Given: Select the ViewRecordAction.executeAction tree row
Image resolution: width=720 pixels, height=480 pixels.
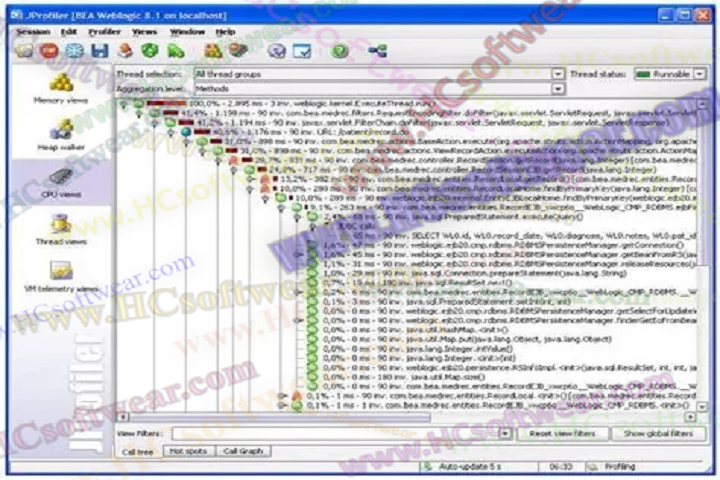Looking at the screenshot, I should (454, 151).
